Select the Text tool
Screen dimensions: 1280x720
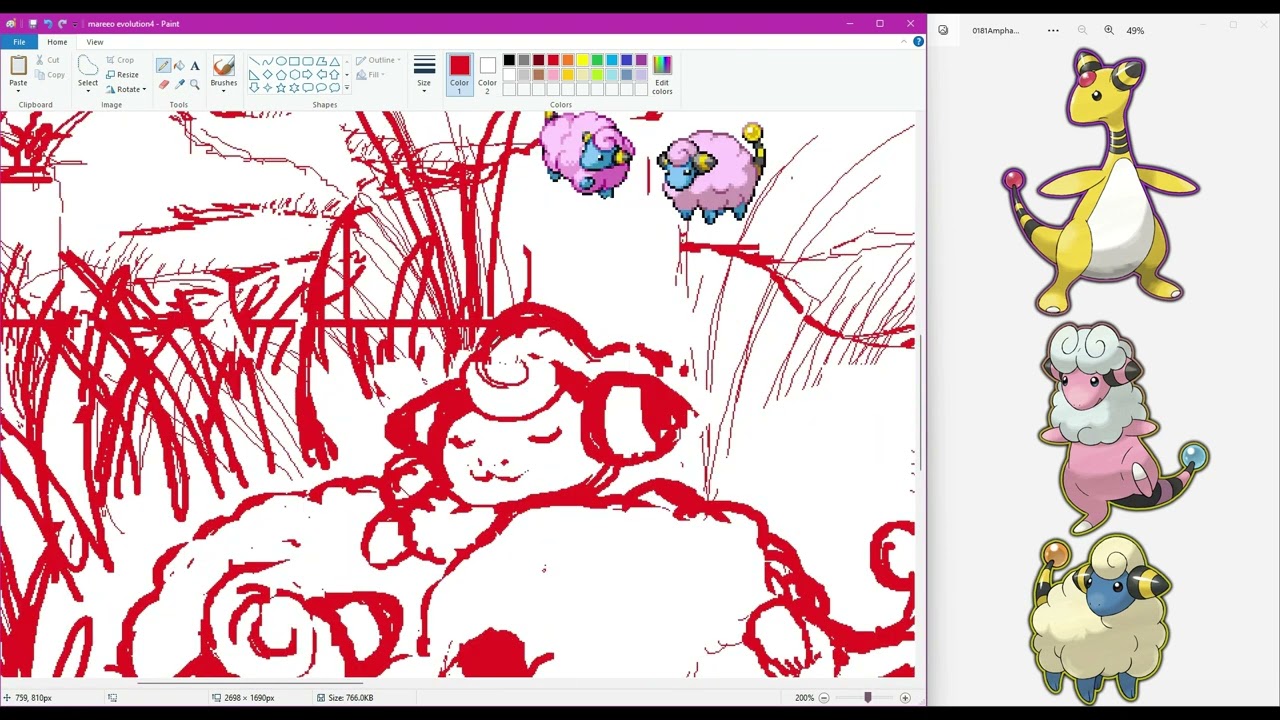(x=195, y=66)
